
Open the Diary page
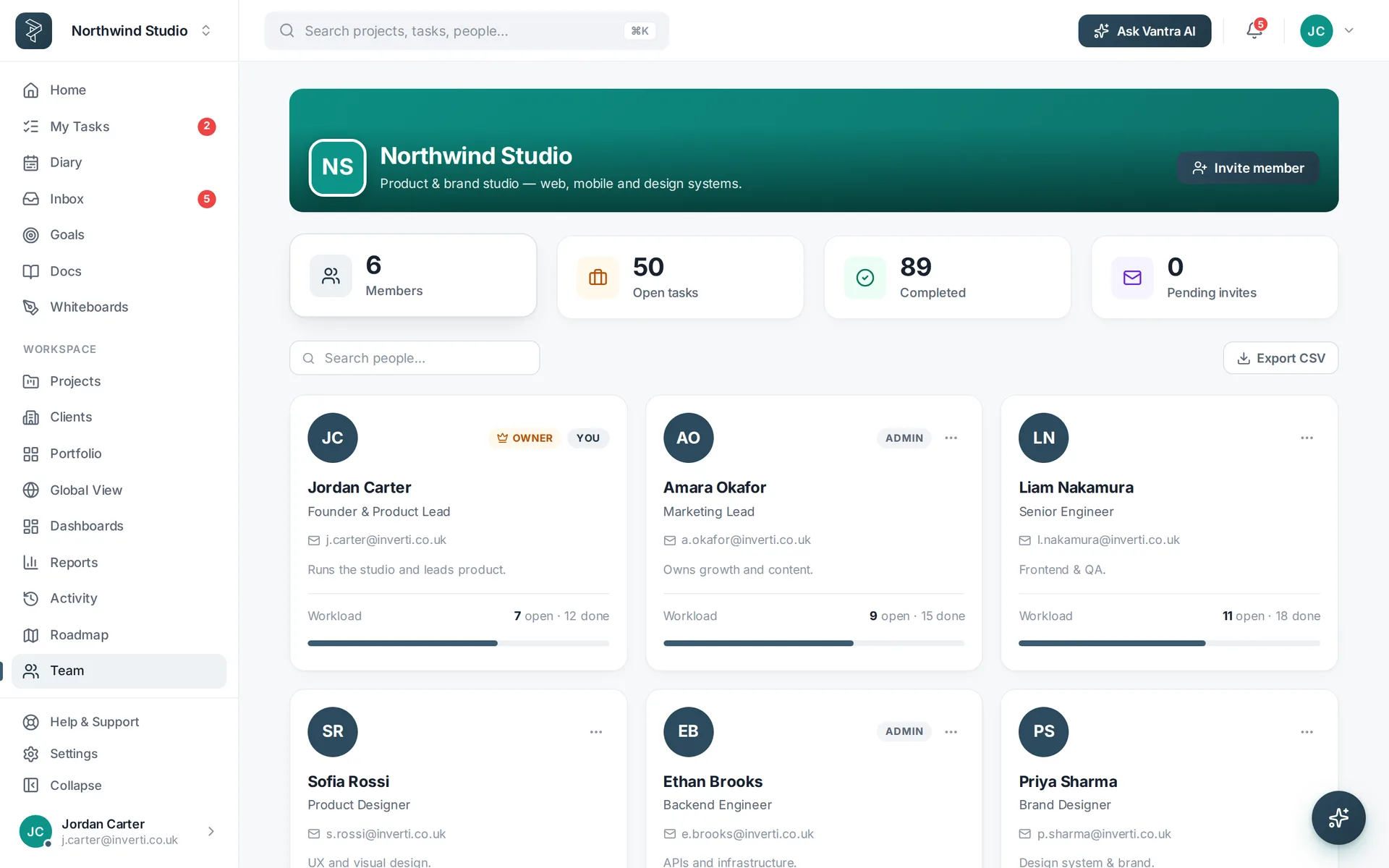pyautogui.click(x=119, y=163)
